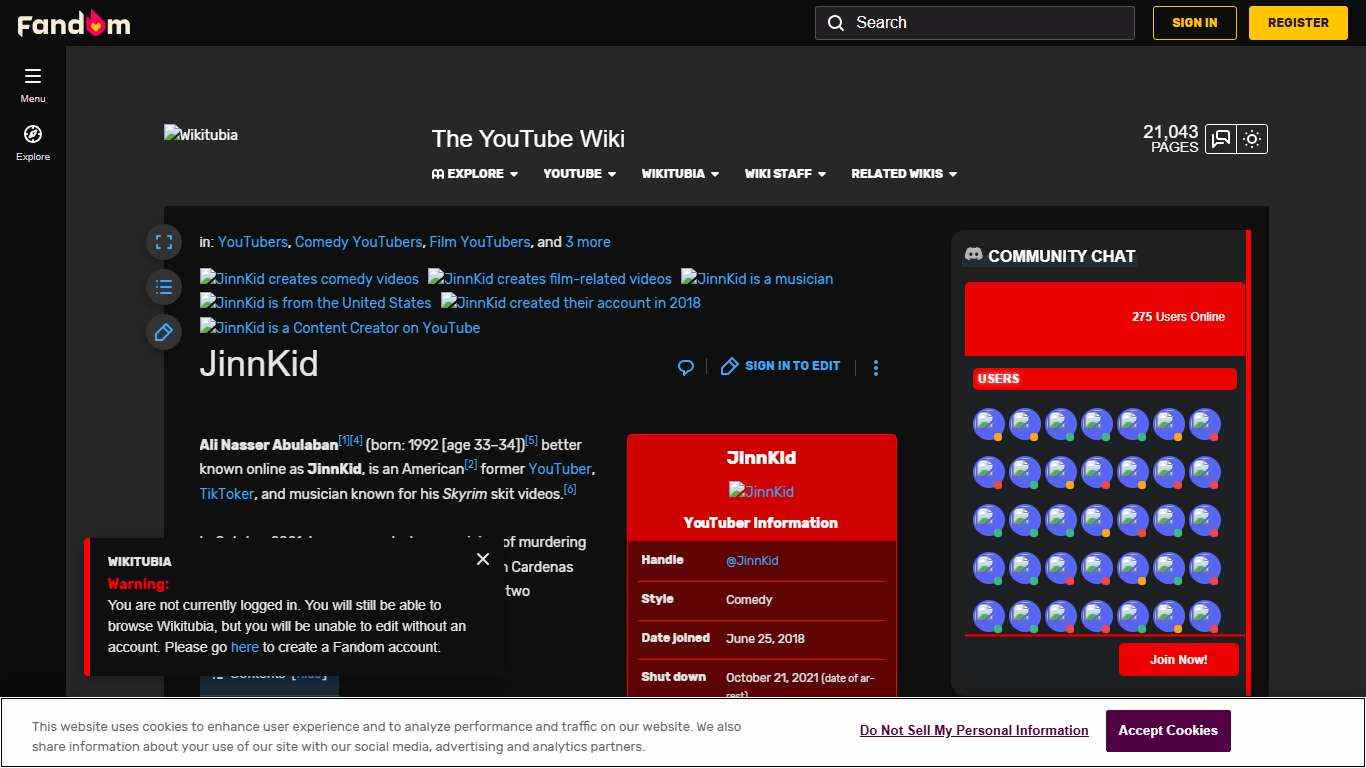Image resolution: width=1366 pixels, height=768 pixels.
Task: Open the discussions icon near page count
Action: click(x=1221, y=139)
